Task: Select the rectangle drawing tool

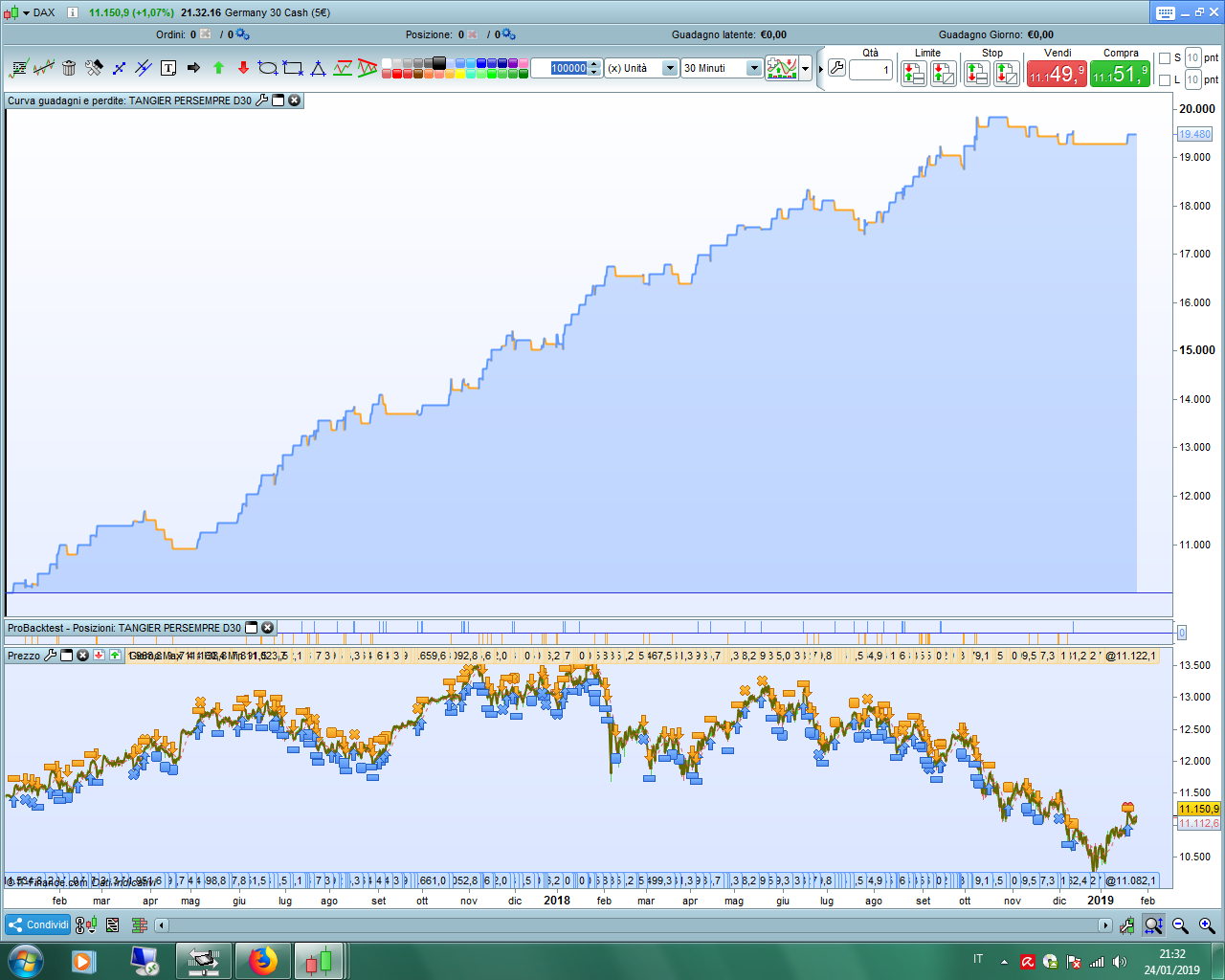Action: tap(293, 68)
